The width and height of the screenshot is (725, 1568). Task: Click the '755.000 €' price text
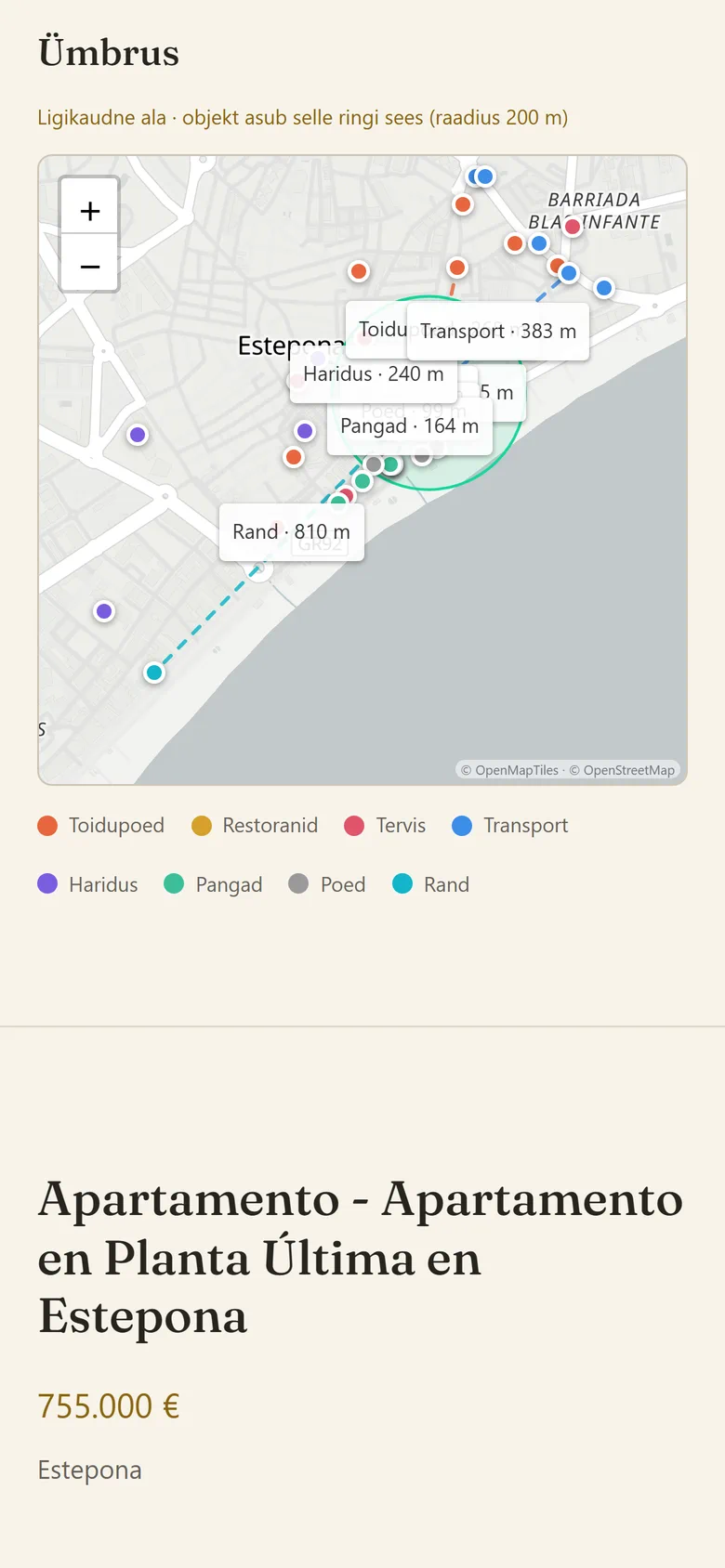(109, 1406)
